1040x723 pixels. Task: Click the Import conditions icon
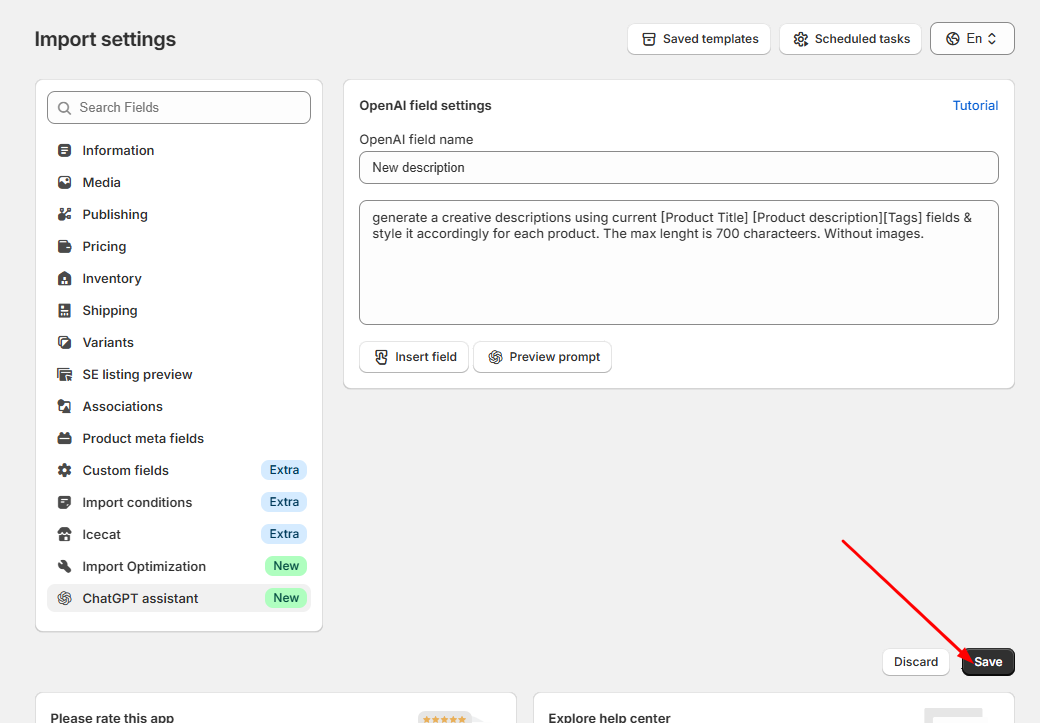tap(64, 502)
